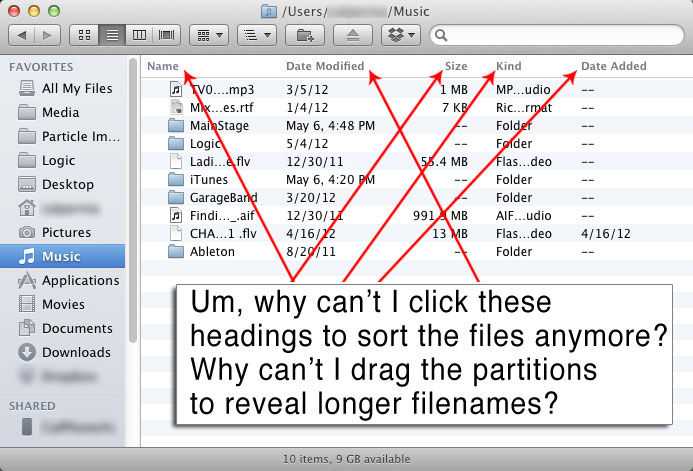Sort by the Name column header
Screen dimensions: 693x471
(163, 66)
